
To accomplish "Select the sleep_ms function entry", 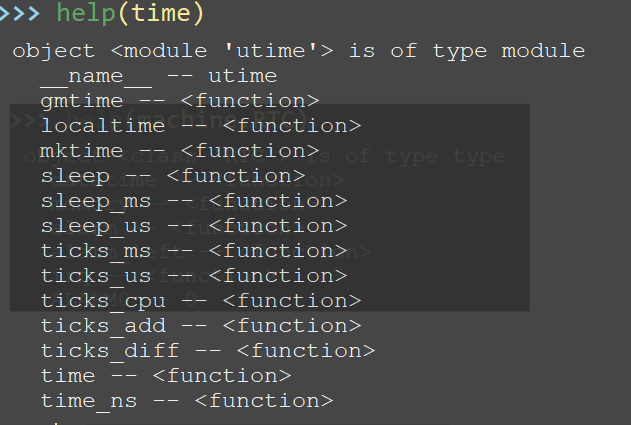I will point(194,201).
